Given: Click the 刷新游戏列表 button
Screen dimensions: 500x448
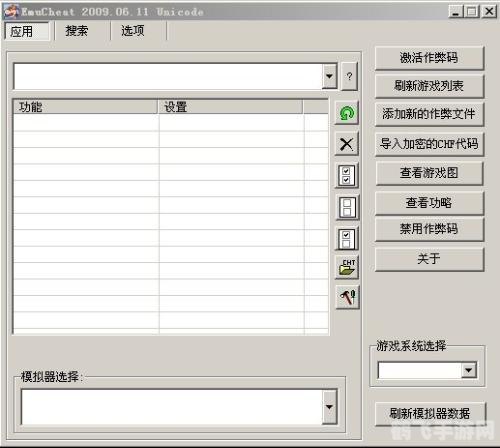Looking at the screenshot, I should pos(429,86).
